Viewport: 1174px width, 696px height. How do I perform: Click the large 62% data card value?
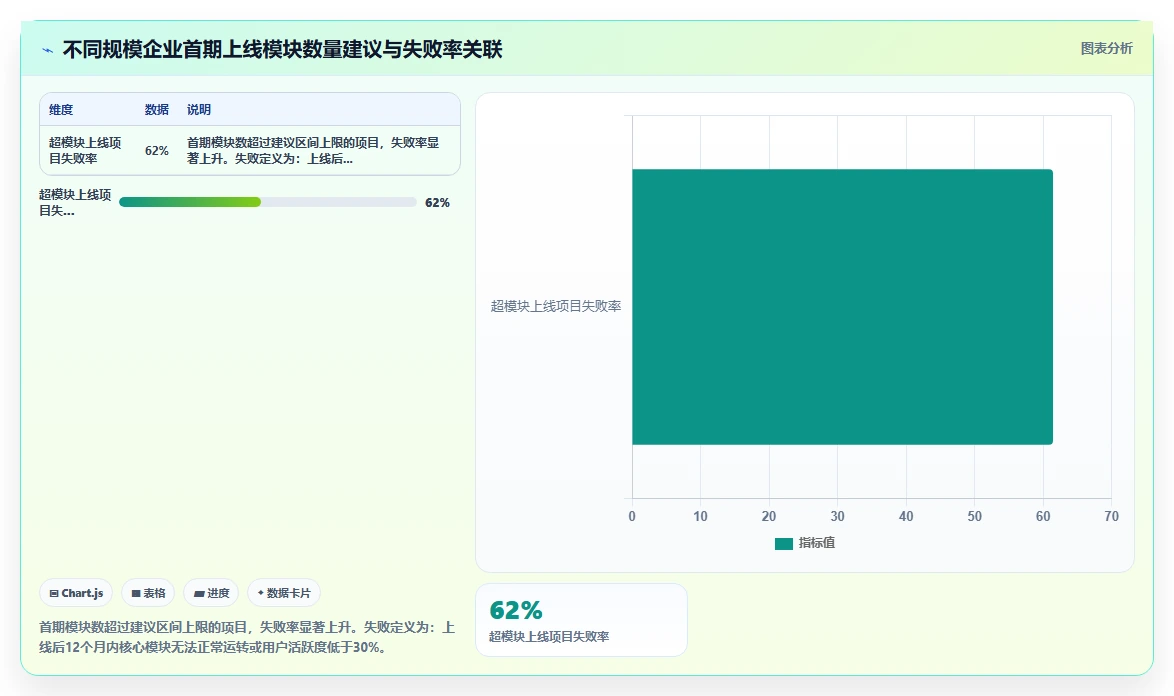[x=516, y=610]
